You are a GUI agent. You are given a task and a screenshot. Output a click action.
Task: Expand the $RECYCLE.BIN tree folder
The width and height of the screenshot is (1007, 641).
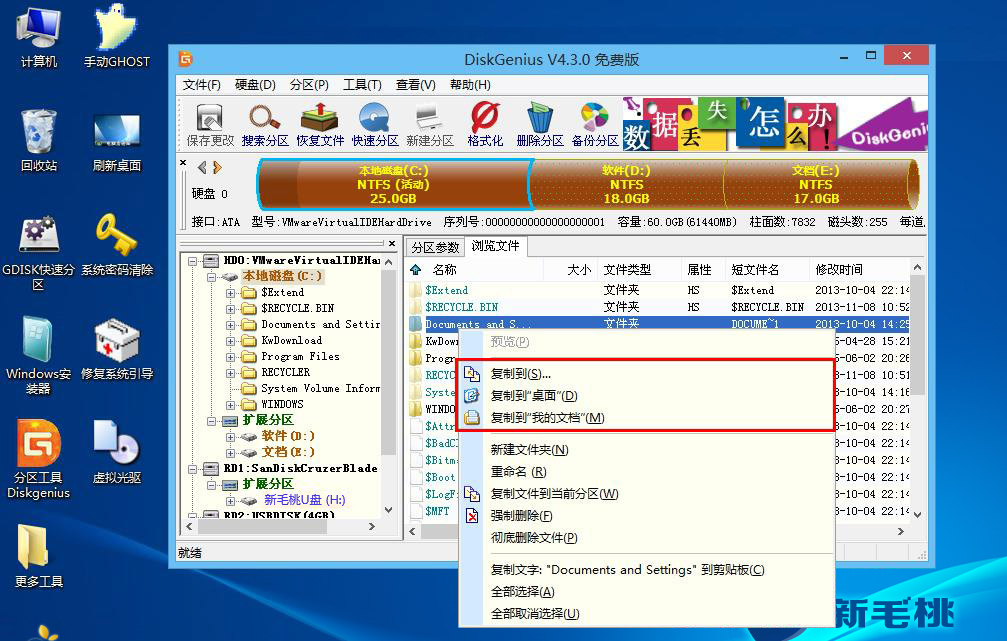tap(231, 309)
